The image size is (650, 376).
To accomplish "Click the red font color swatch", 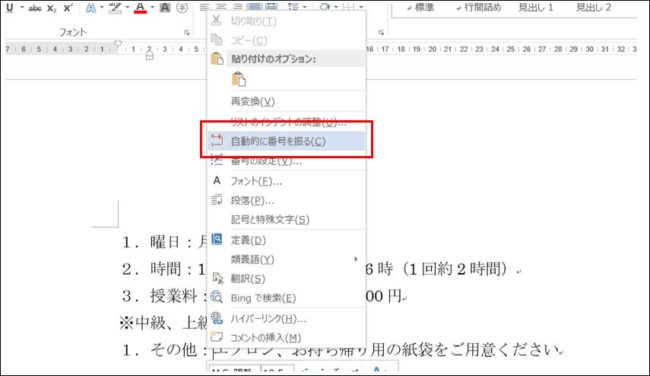I will click(140, 7).
